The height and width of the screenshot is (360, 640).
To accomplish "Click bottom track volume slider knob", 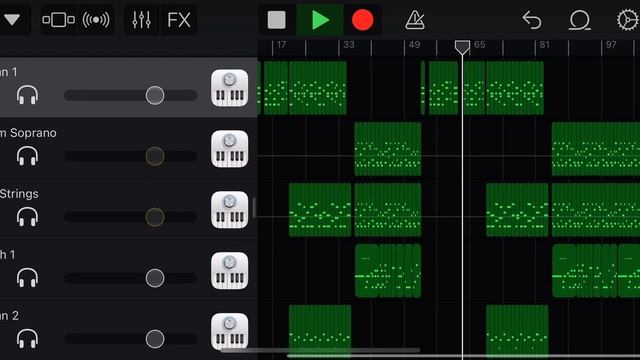I will (155, 339).
